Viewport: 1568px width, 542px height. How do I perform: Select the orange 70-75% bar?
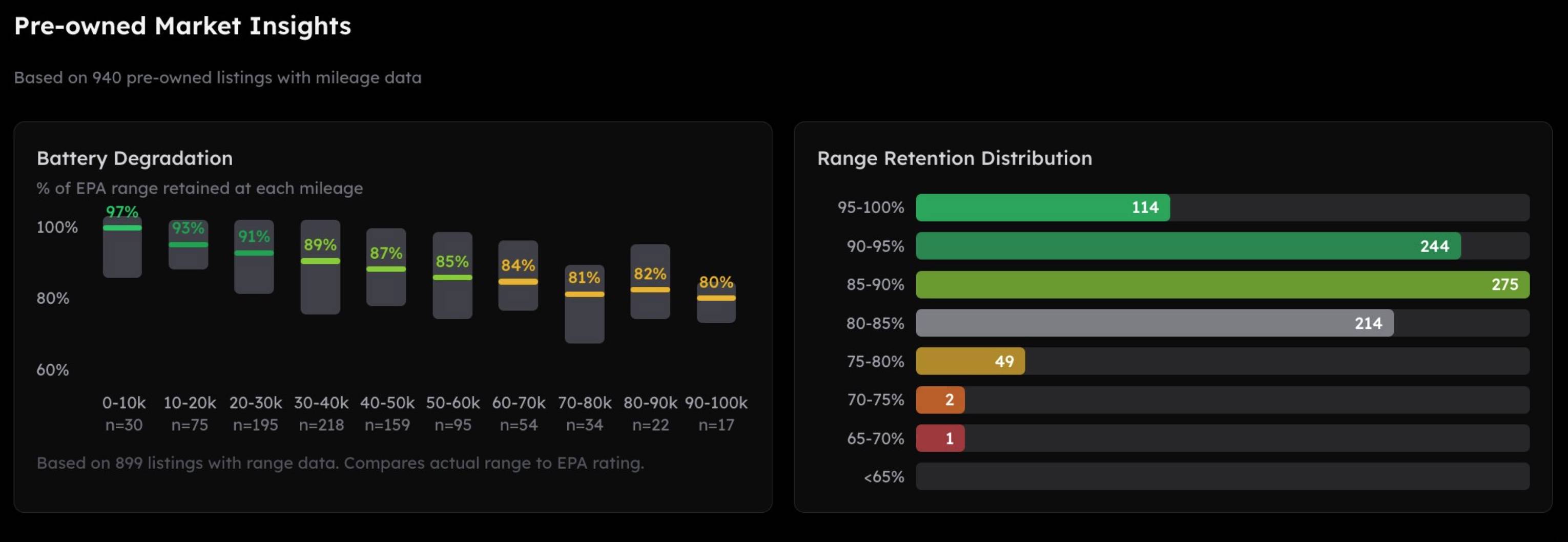point(940,400)
